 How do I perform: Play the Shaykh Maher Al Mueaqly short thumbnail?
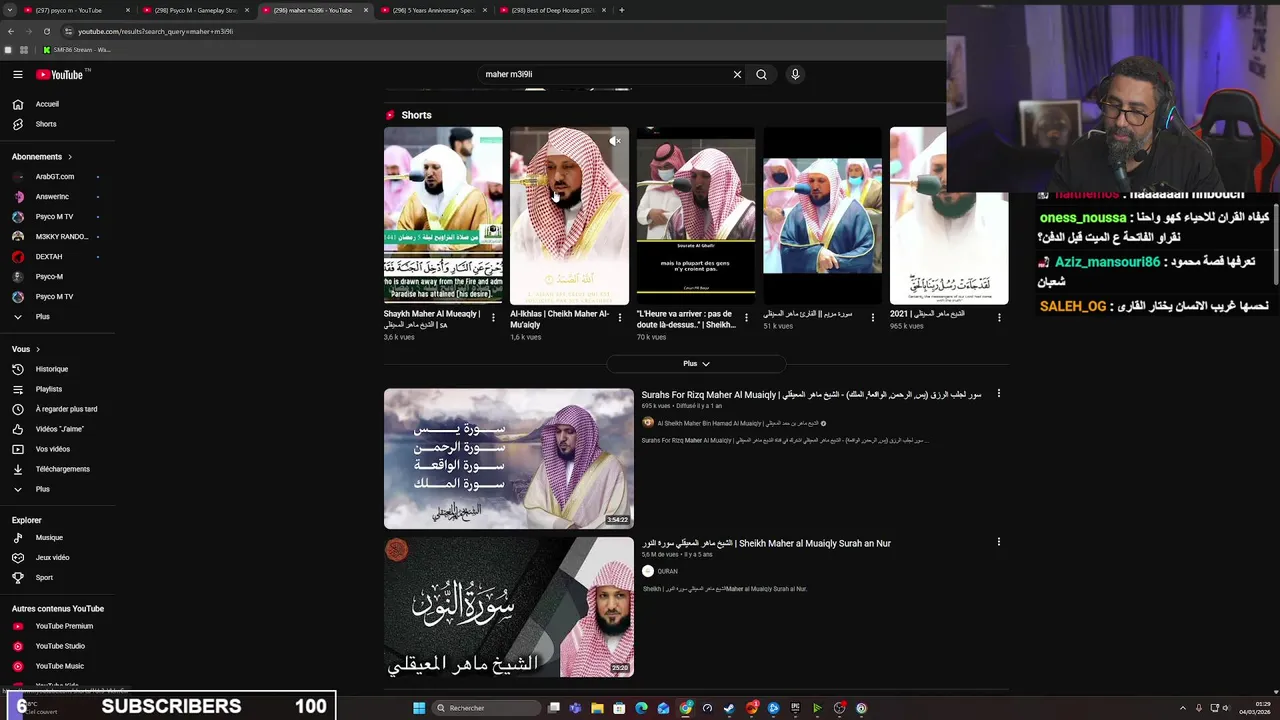pos(443,215)
